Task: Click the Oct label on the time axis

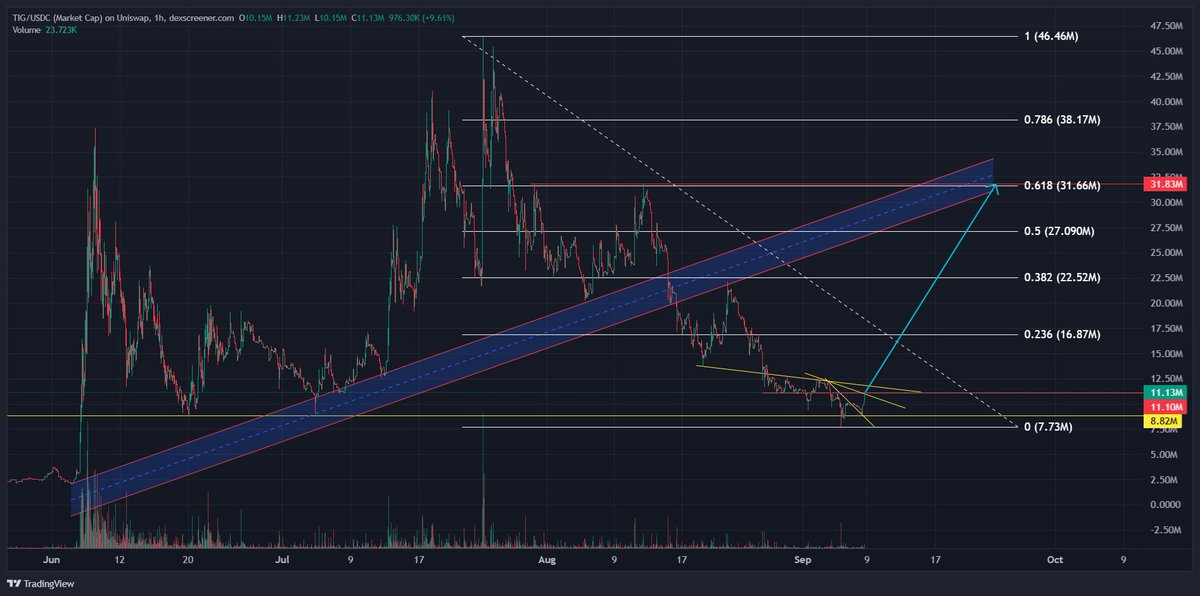Action: click(1055, 560)
